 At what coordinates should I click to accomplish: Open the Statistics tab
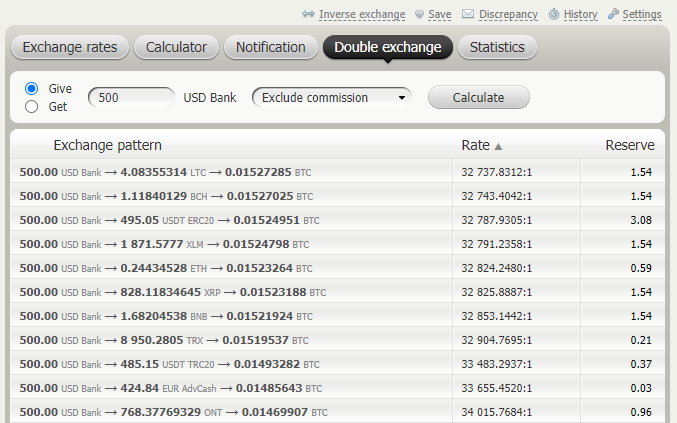(497, 47)
